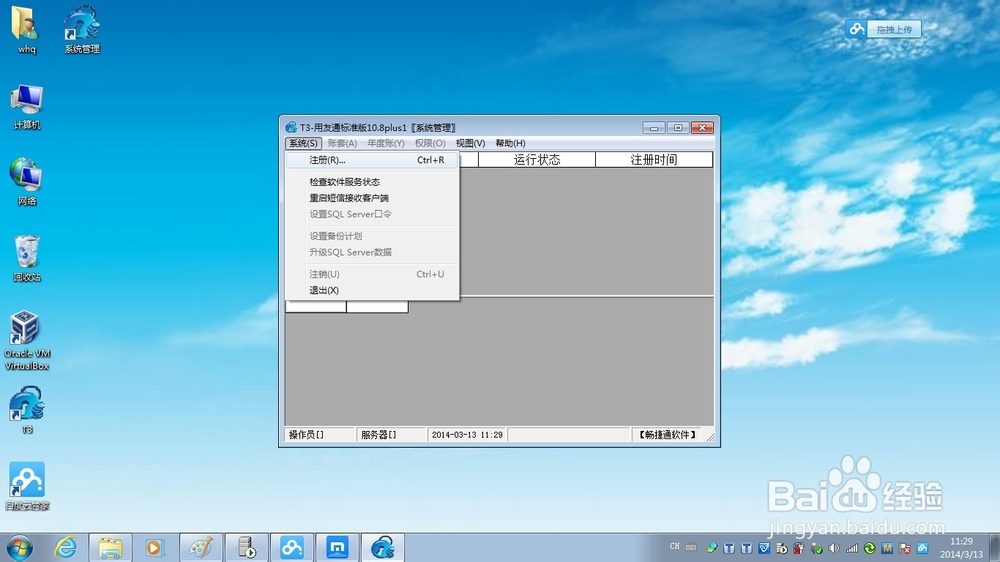Open Windows Explorer from taskbar
1000x562 pixels.
[x=110, y=547]
